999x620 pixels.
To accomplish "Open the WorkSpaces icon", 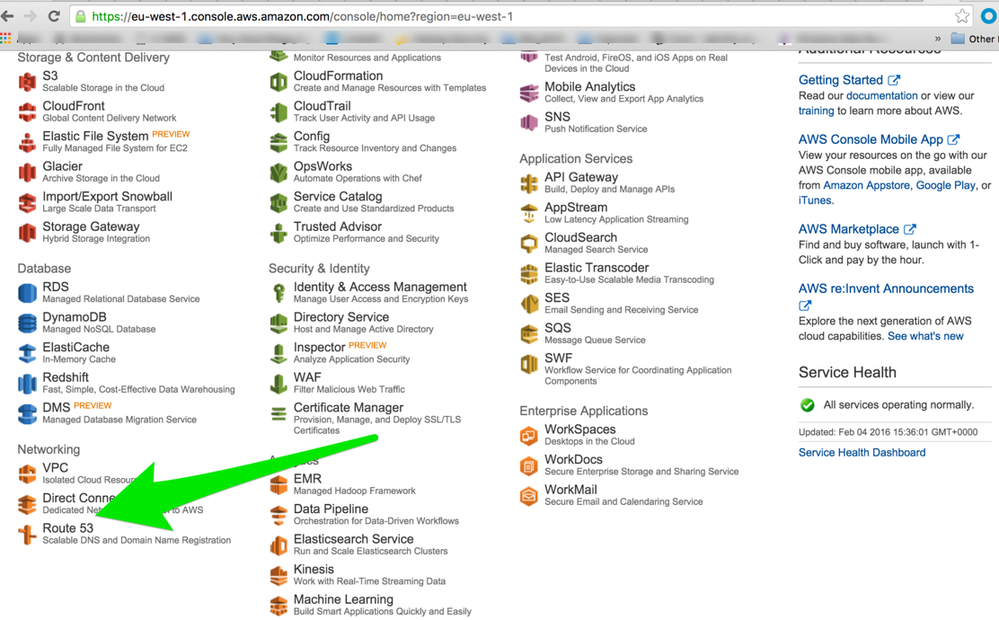I will click(x=529, y=435).
